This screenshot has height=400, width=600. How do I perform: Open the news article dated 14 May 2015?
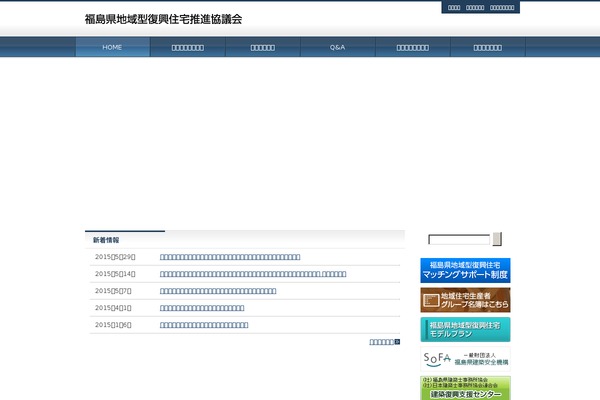tap(253, 274)
